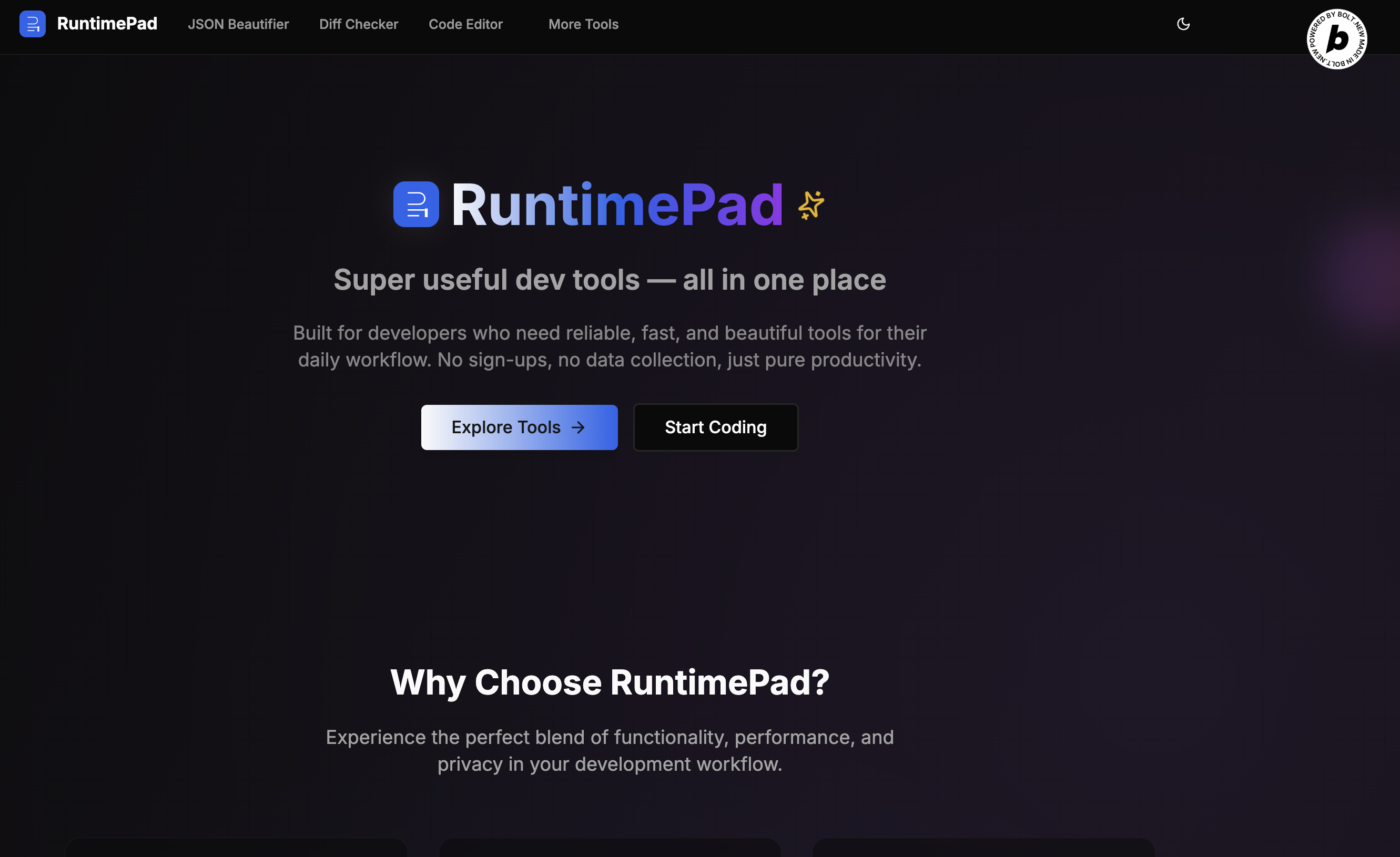Click the Super useful dev tools tagline
The height and width of the screenshot is (857, 1400).
tap(609, 280)
